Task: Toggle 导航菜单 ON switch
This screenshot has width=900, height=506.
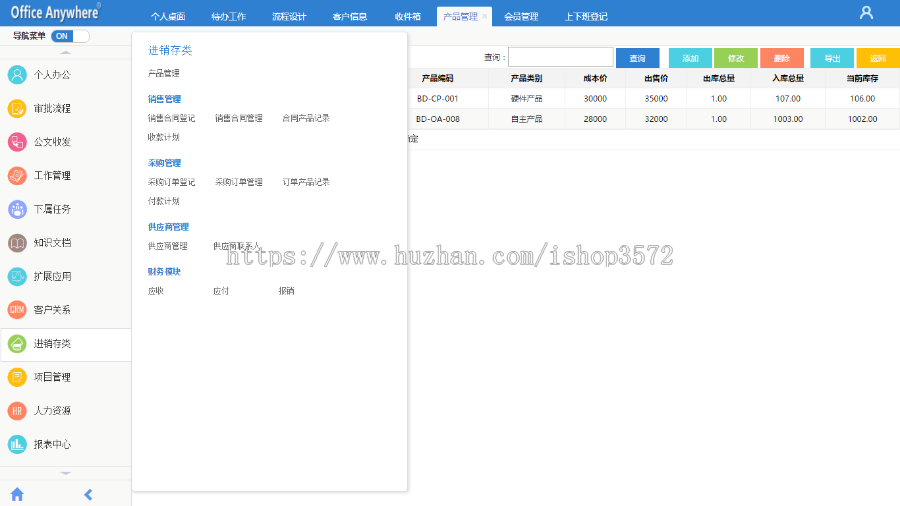Action: (x=70, y=36)
